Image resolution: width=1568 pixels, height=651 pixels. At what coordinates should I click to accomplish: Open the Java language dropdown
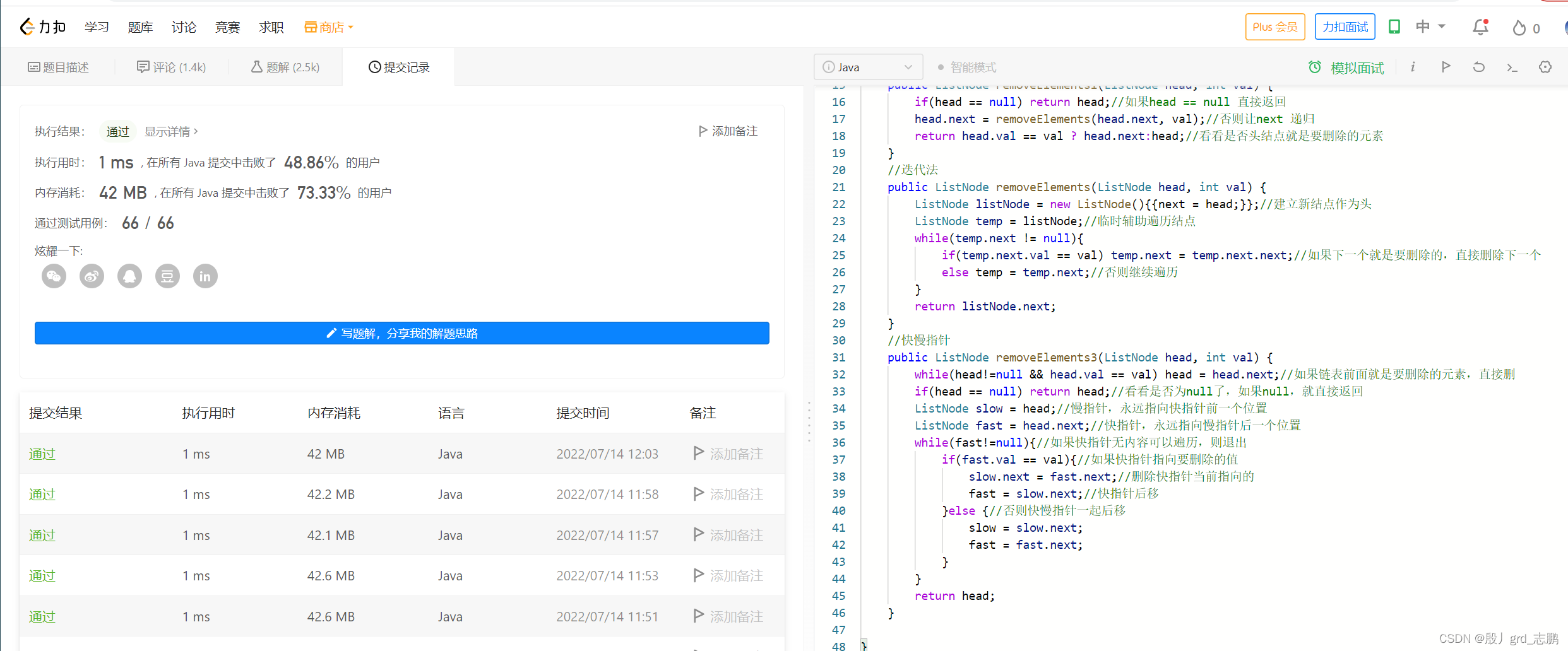click(868, 67)
